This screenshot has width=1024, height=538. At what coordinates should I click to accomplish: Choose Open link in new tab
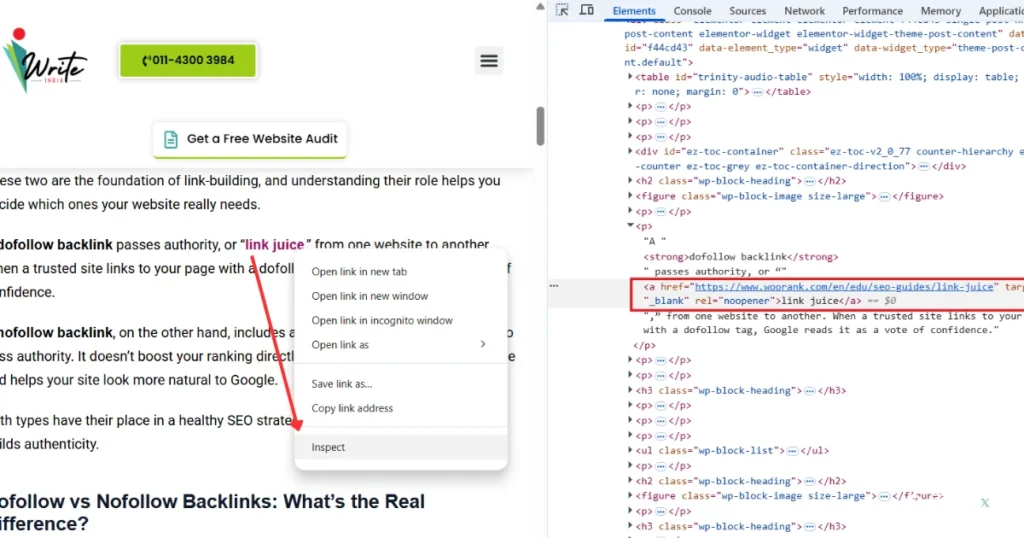tap(400, 272)
